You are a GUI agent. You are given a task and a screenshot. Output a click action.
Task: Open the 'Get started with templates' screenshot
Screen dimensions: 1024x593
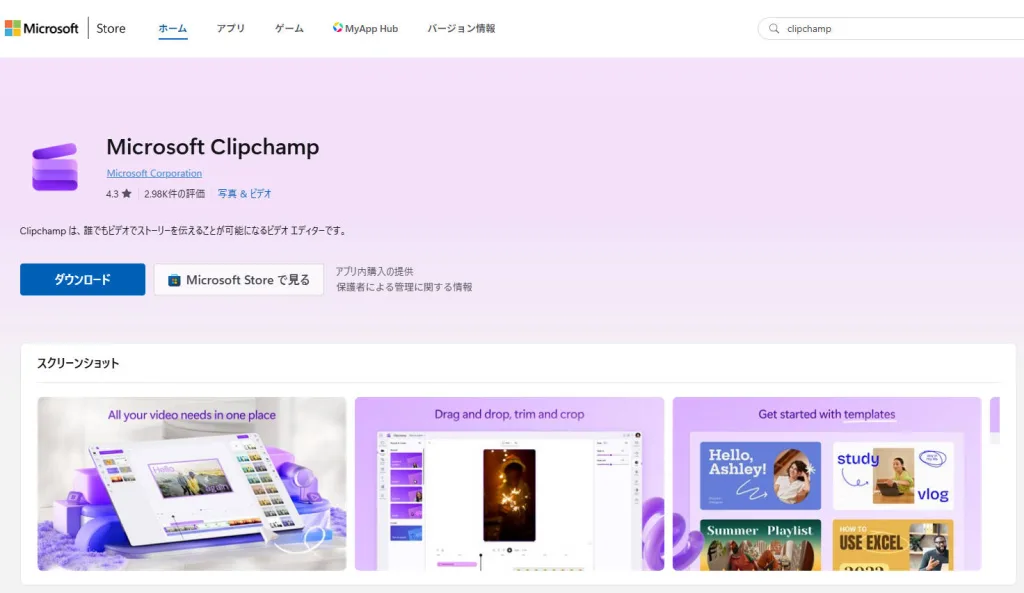826,484
